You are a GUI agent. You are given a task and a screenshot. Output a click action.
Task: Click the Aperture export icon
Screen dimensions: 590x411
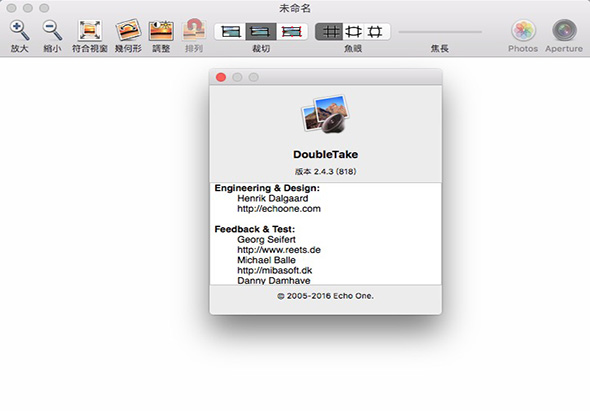pyautogui.click(x=564, y=30)
